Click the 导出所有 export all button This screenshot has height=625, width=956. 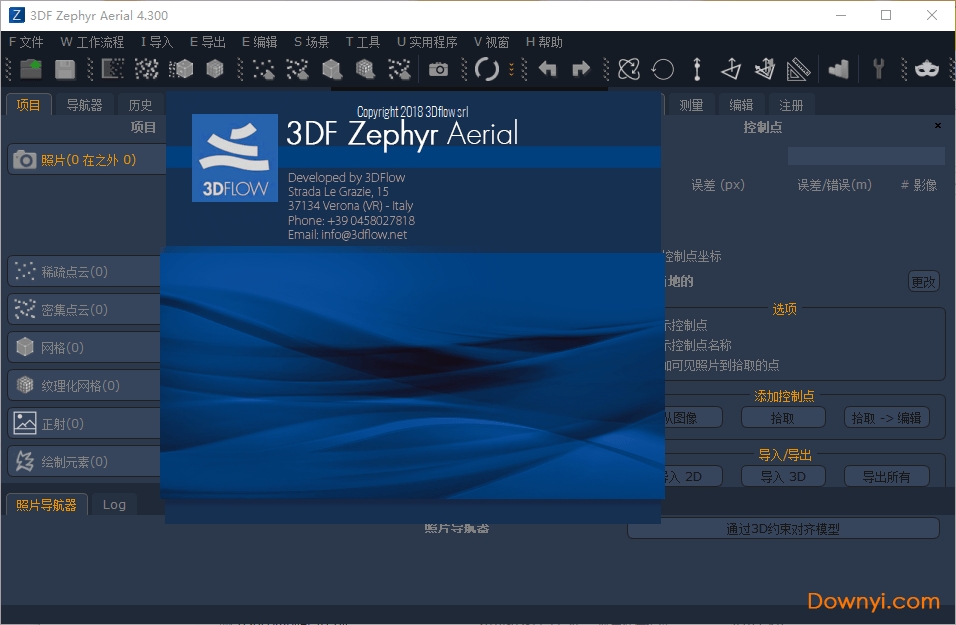[x=886, y=476]
